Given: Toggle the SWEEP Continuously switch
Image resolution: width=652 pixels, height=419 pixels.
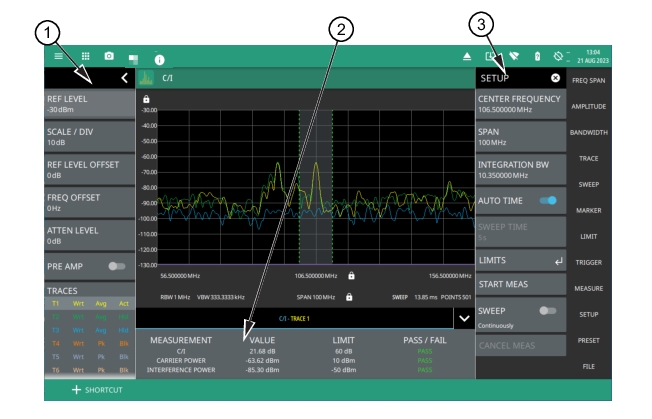Looking at the screenshot, I should click(x=548, y=311).
